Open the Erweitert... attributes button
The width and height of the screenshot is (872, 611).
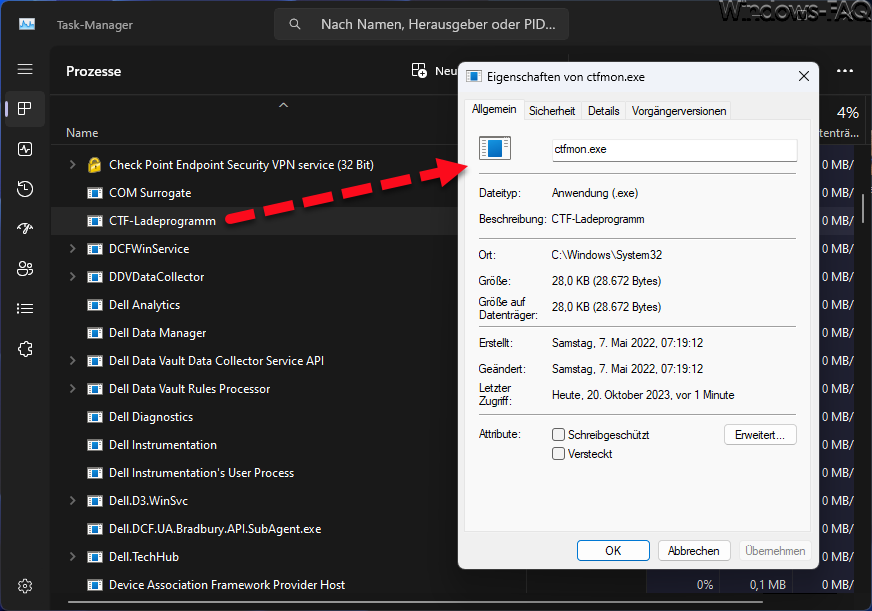pos(760,435)
